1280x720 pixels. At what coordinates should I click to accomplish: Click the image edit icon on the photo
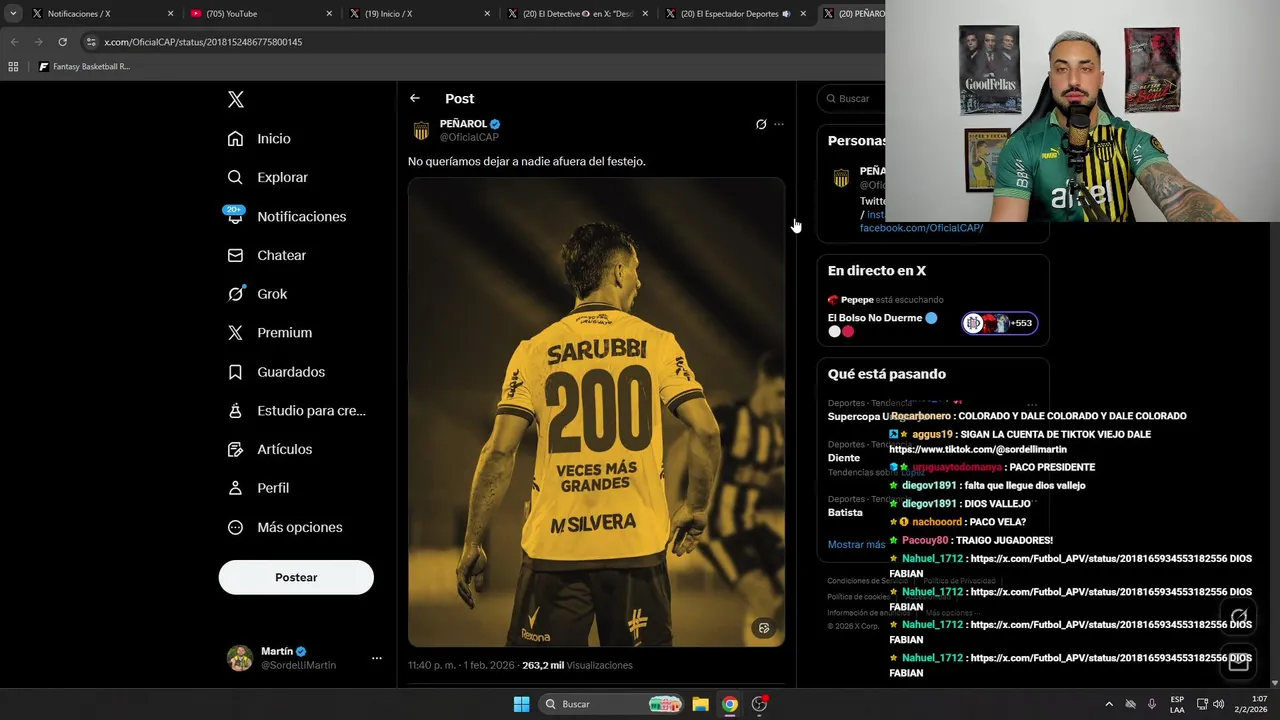pyautogui.click(x=764, y=628)
